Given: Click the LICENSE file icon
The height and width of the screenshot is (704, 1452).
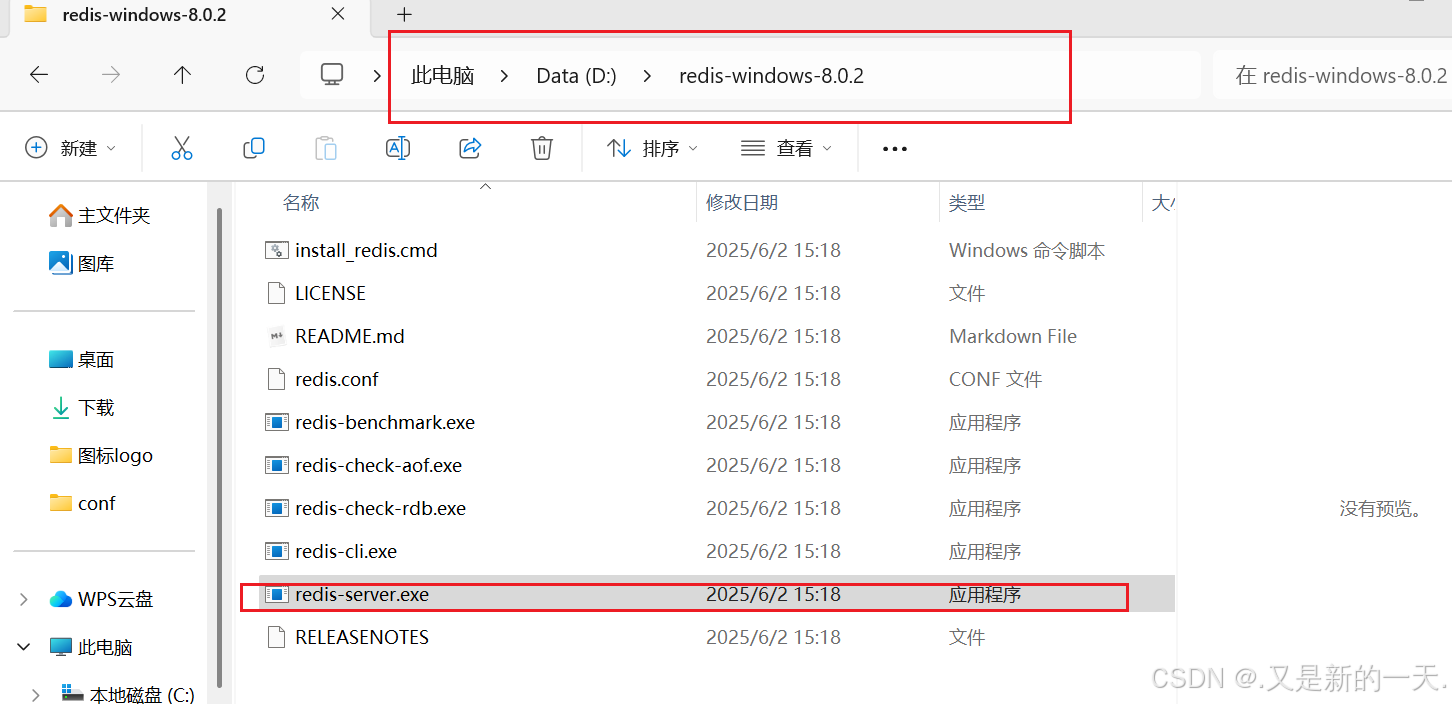Looking at the screenshot, I should click(x=276, y=293).
